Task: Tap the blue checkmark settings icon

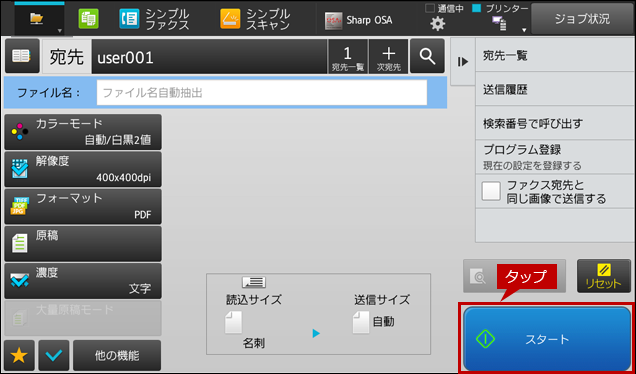Action: click(54, 355)
